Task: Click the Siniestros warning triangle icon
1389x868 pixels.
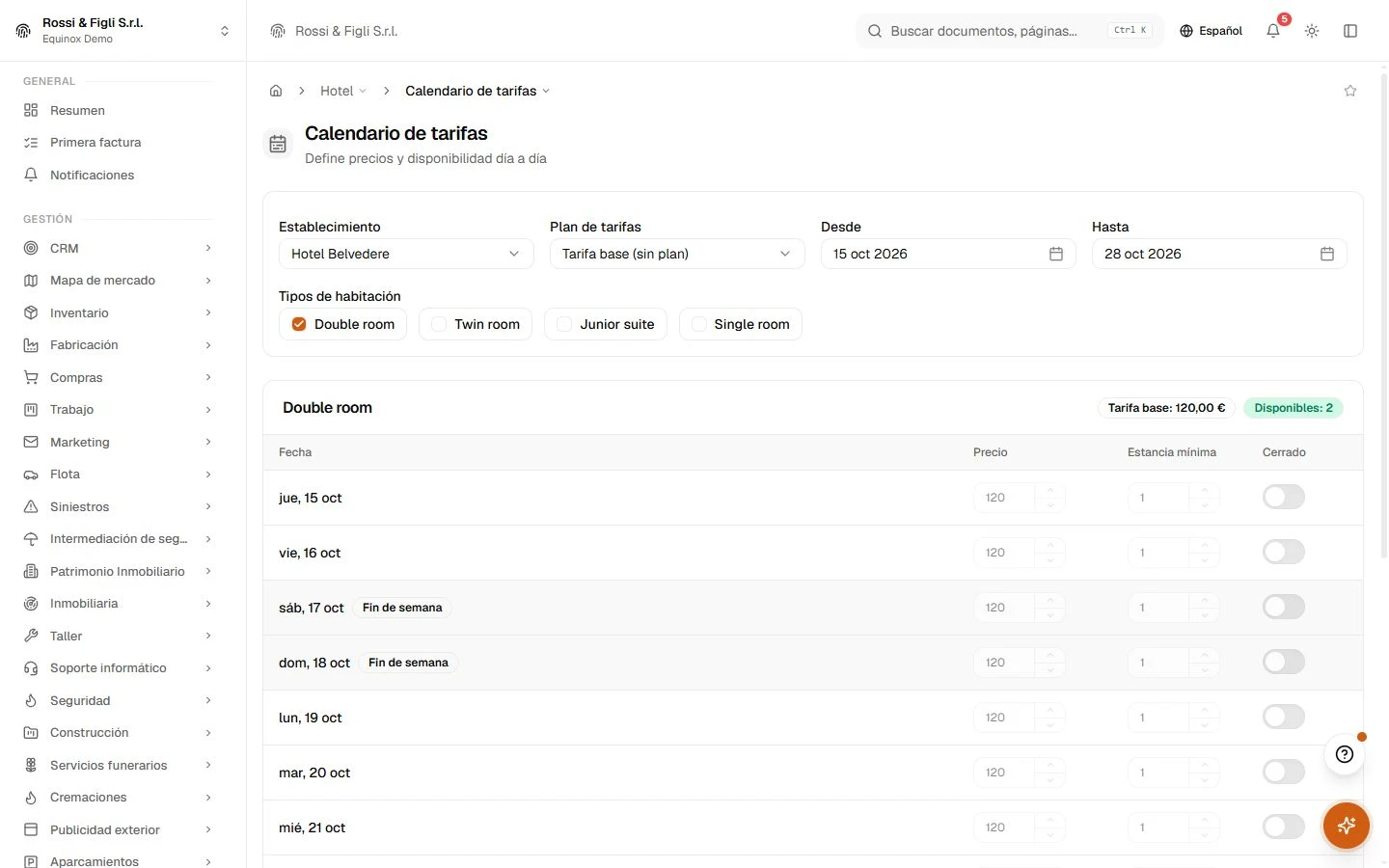Action: click(x=31, y=506)
